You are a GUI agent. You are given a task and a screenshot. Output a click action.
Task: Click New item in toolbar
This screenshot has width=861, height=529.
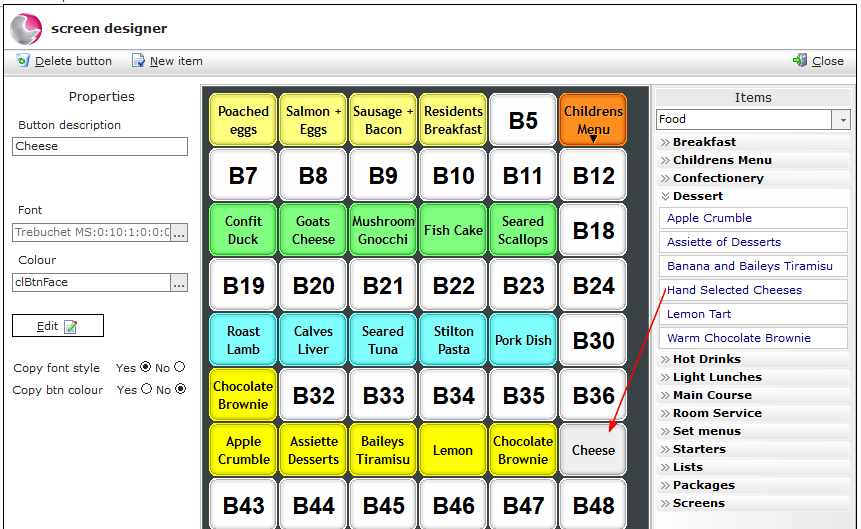tap(167, 61)
